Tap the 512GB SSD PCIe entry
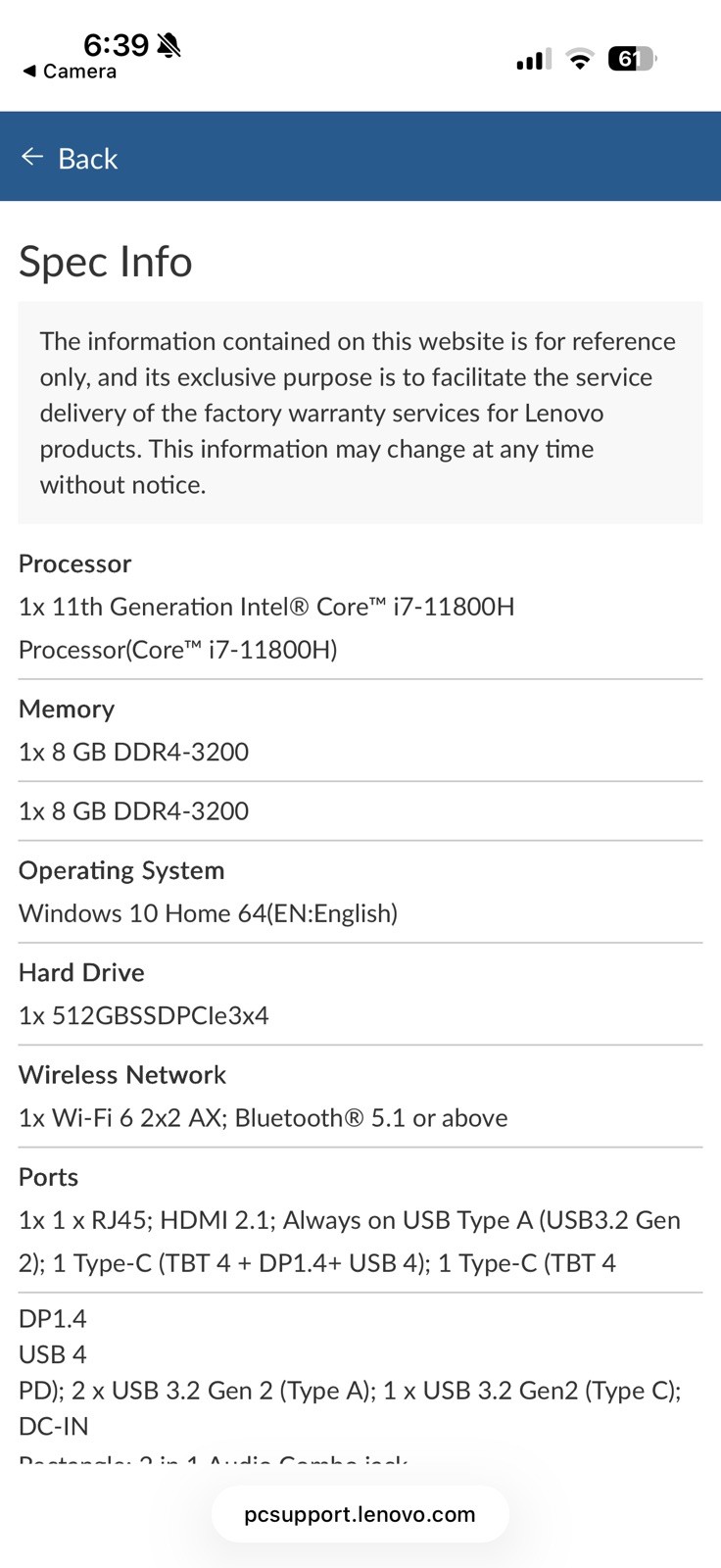This screenshot has width=721, height=1568. [143, 1015]
